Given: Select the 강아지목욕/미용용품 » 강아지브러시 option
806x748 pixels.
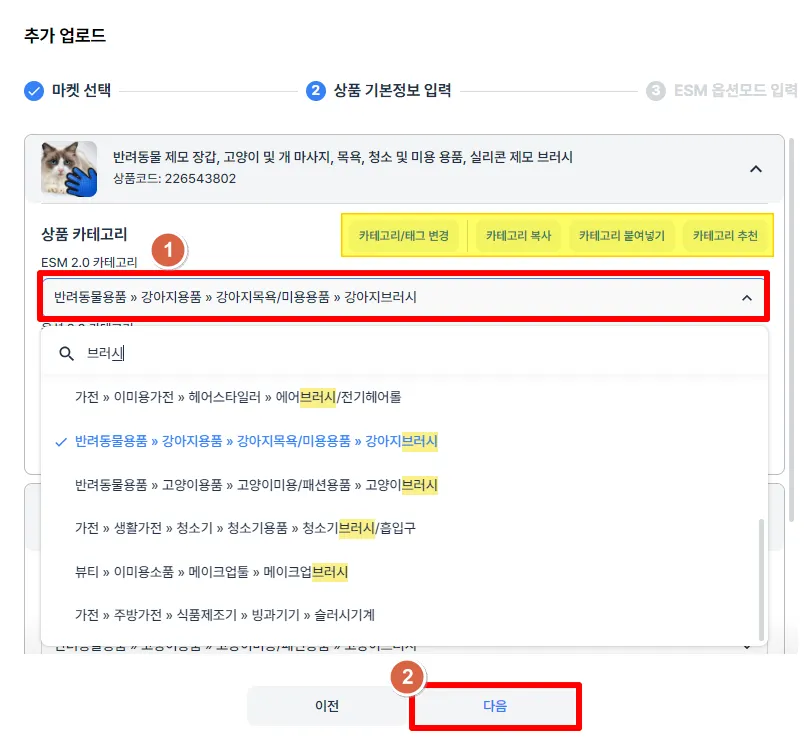Looking at the screenshot, I should tap(404, 442).
